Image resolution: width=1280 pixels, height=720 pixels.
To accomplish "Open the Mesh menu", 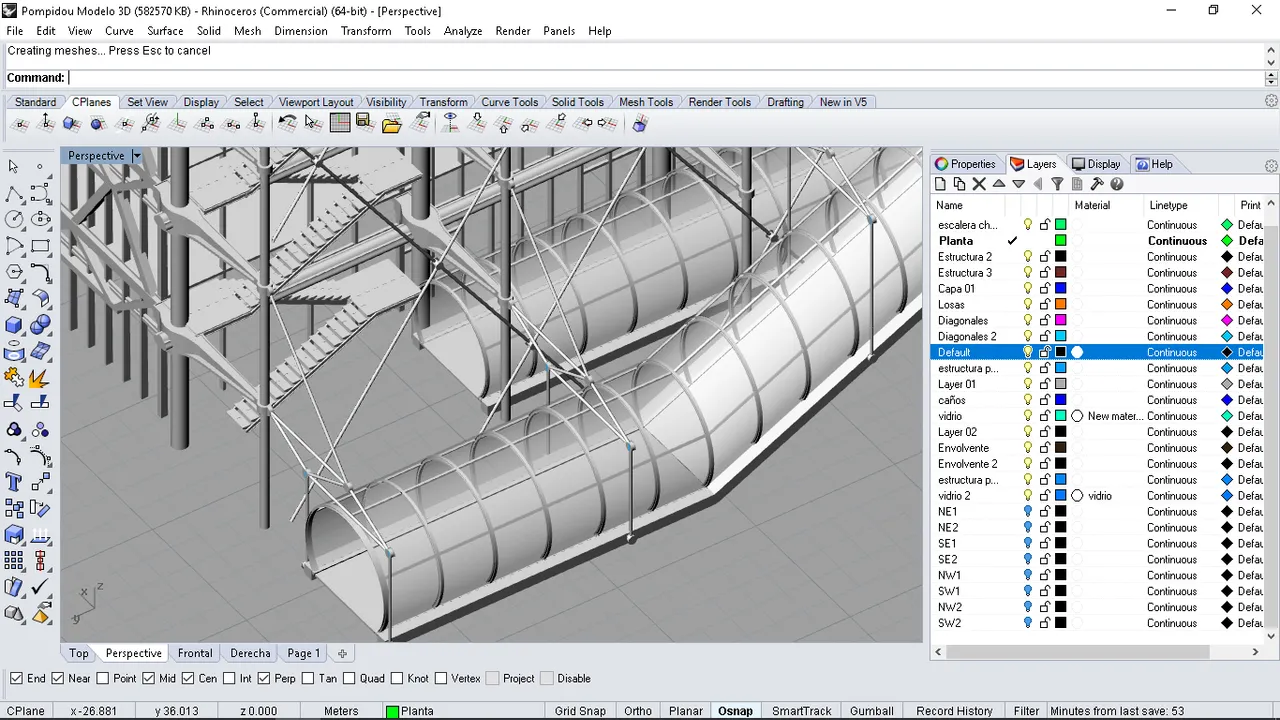I will pyautogui.click(x=247, y=31).
